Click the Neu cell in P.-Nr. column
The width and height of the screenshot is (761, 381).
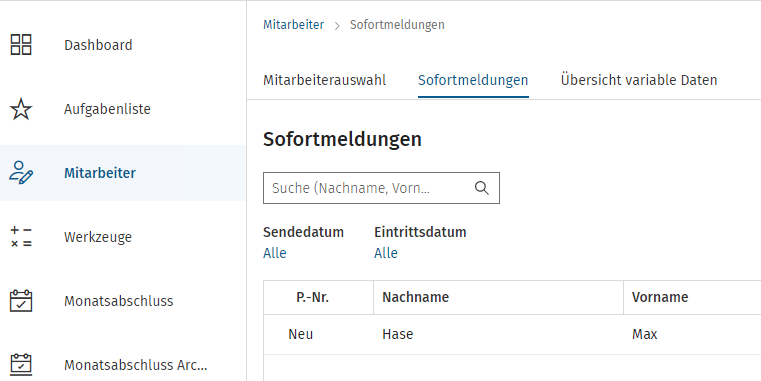coord(318,334)
